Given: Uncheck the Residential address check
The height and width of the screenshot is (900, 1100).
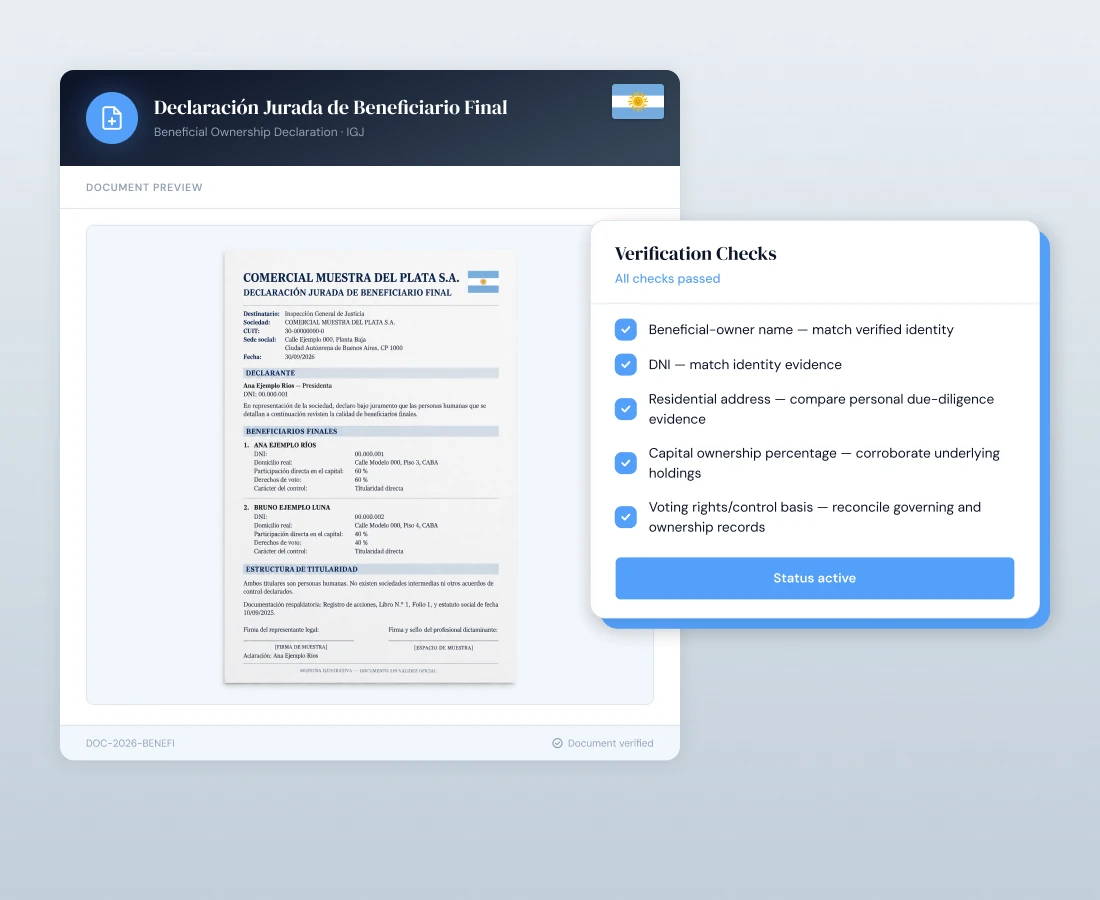Looking at the screenshot, I should pos(626,409).
